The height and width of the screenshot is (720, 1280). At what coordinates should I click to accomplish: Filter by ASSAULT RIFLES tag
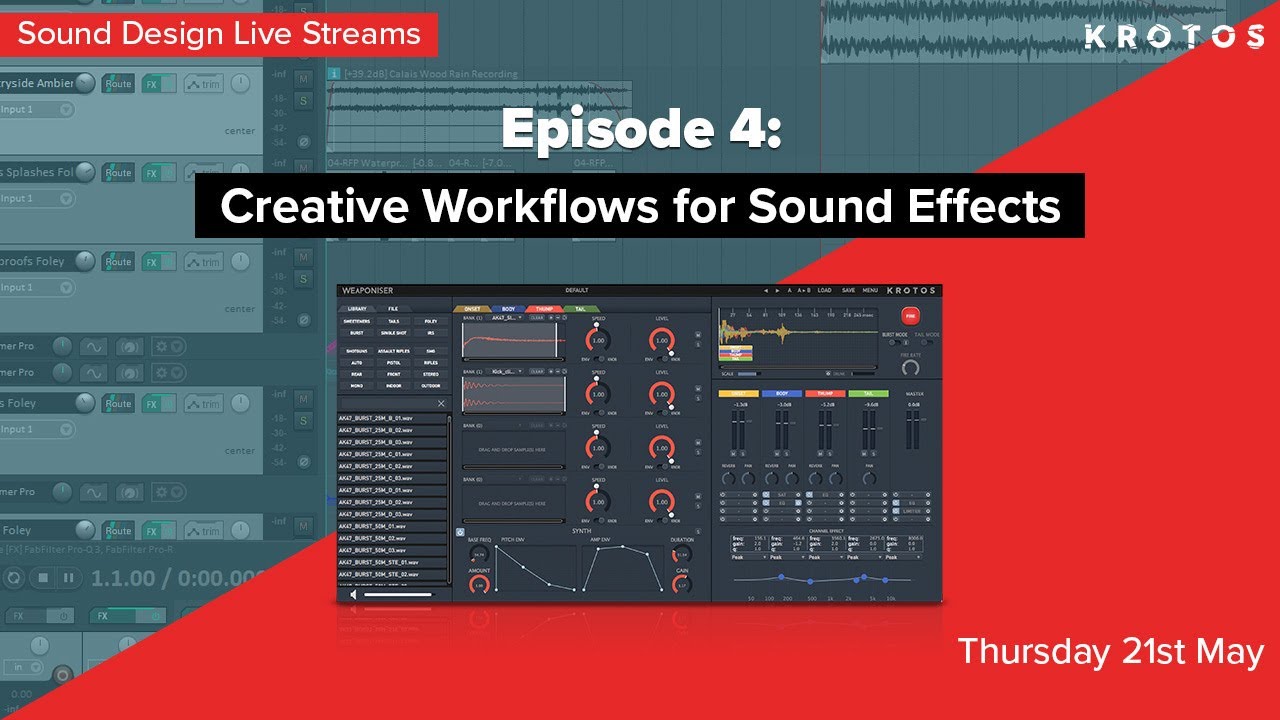point(394,351)
